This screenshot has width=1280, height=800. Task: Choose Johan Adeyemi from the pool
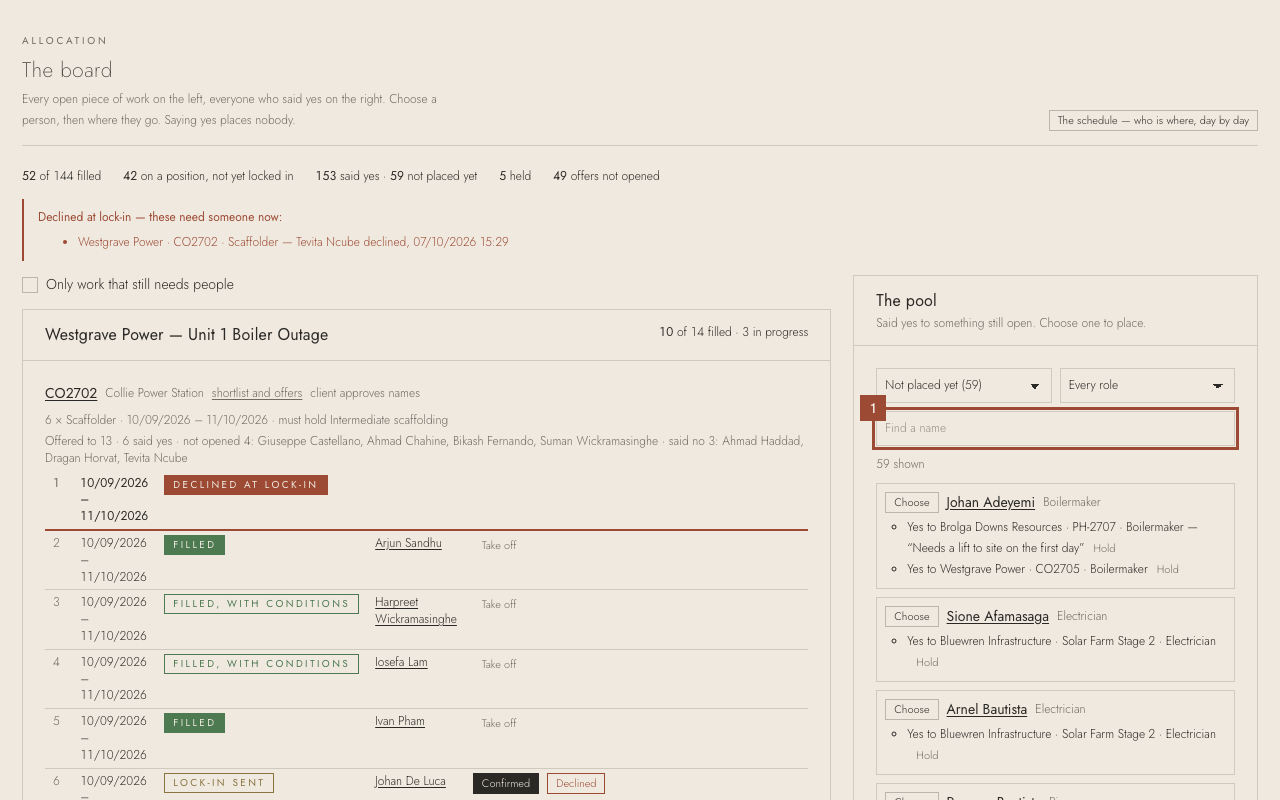[x=911, y=503]
